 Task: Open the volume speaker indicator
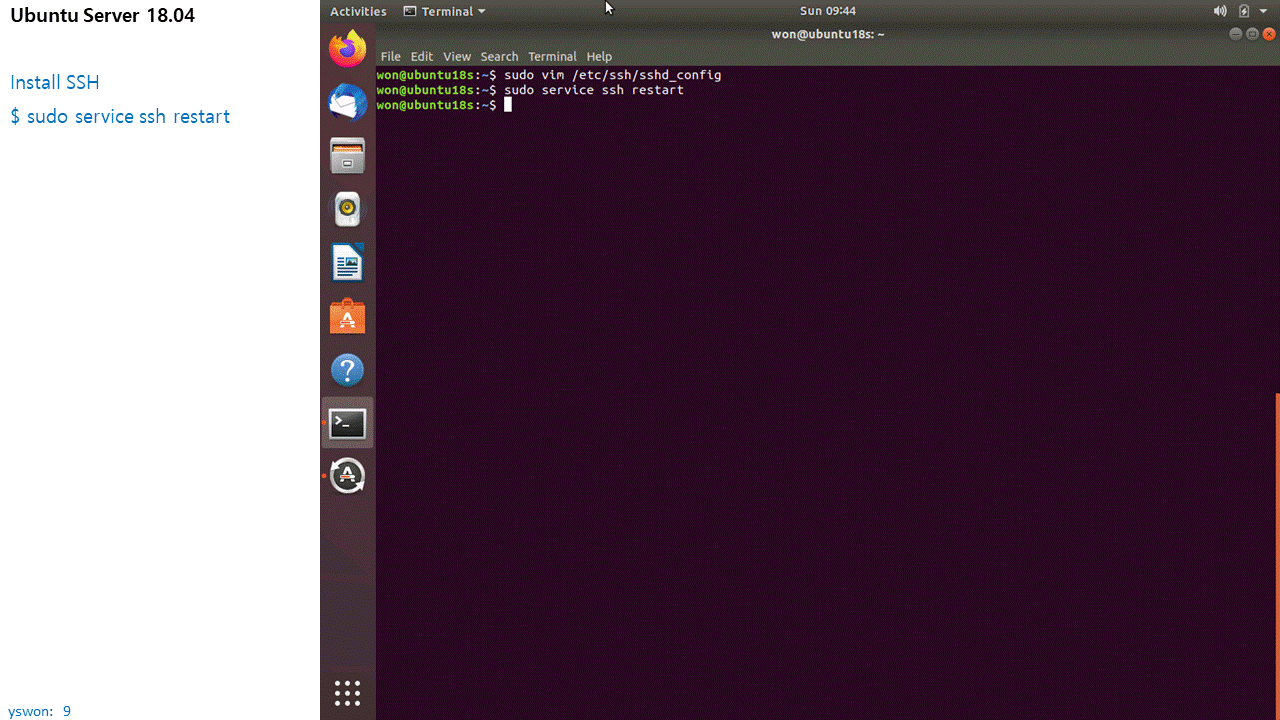click(1220, 11)
